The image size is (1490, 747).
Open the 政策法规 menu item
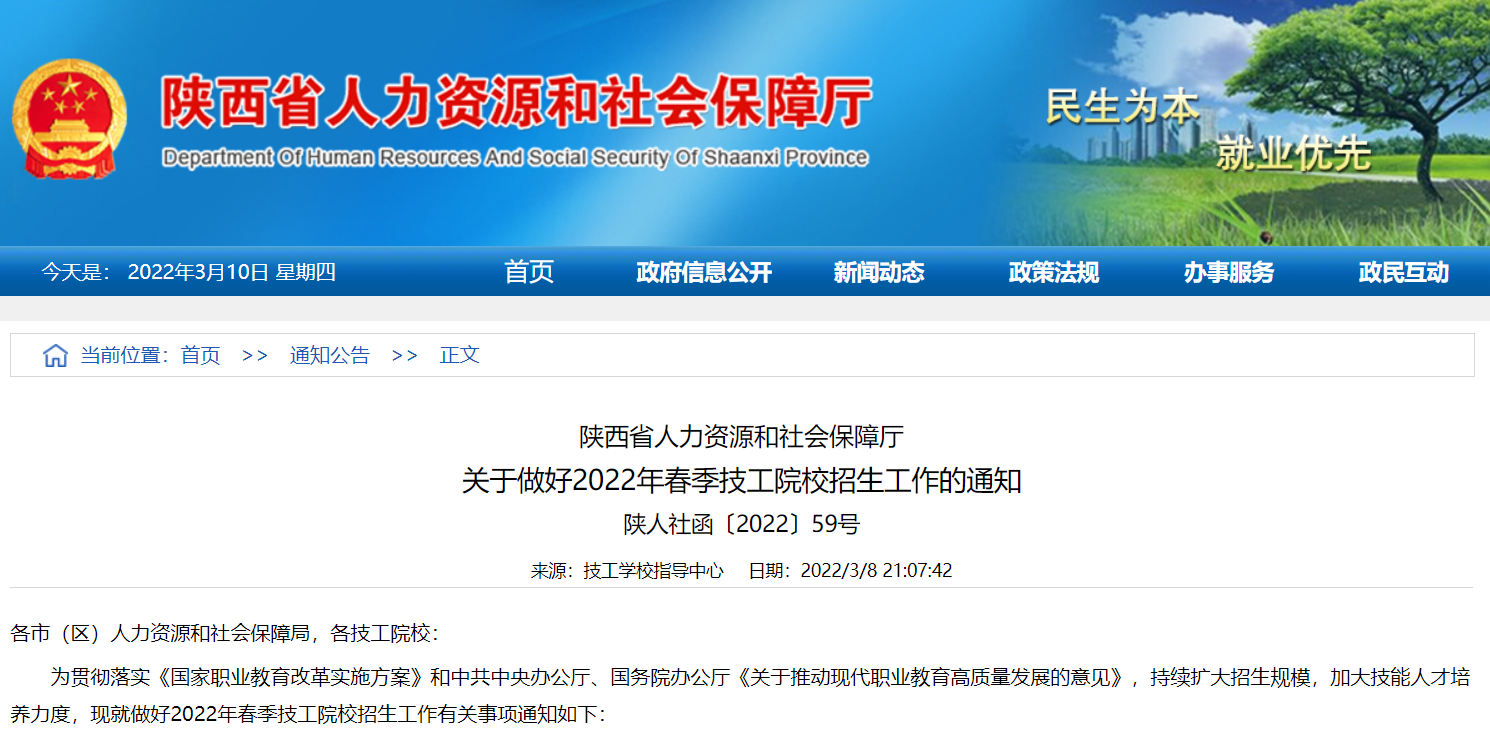pyautogui.click(x=1053, y=272)
